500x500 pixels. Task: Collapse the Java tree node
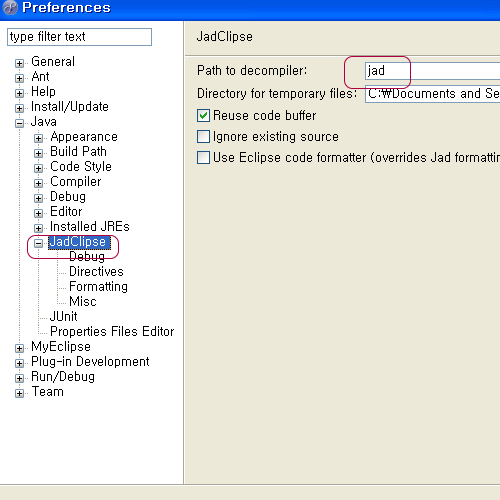[19, 123]
